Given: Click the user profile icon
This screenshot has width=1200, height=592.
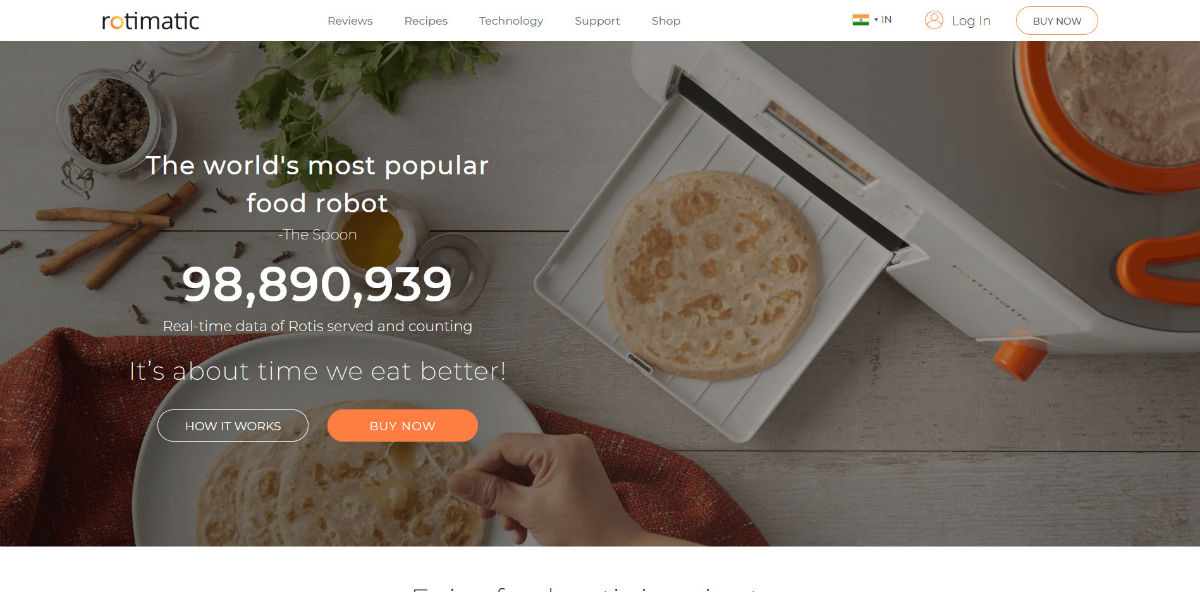Looking at the screenshot, I should [934, 20].
